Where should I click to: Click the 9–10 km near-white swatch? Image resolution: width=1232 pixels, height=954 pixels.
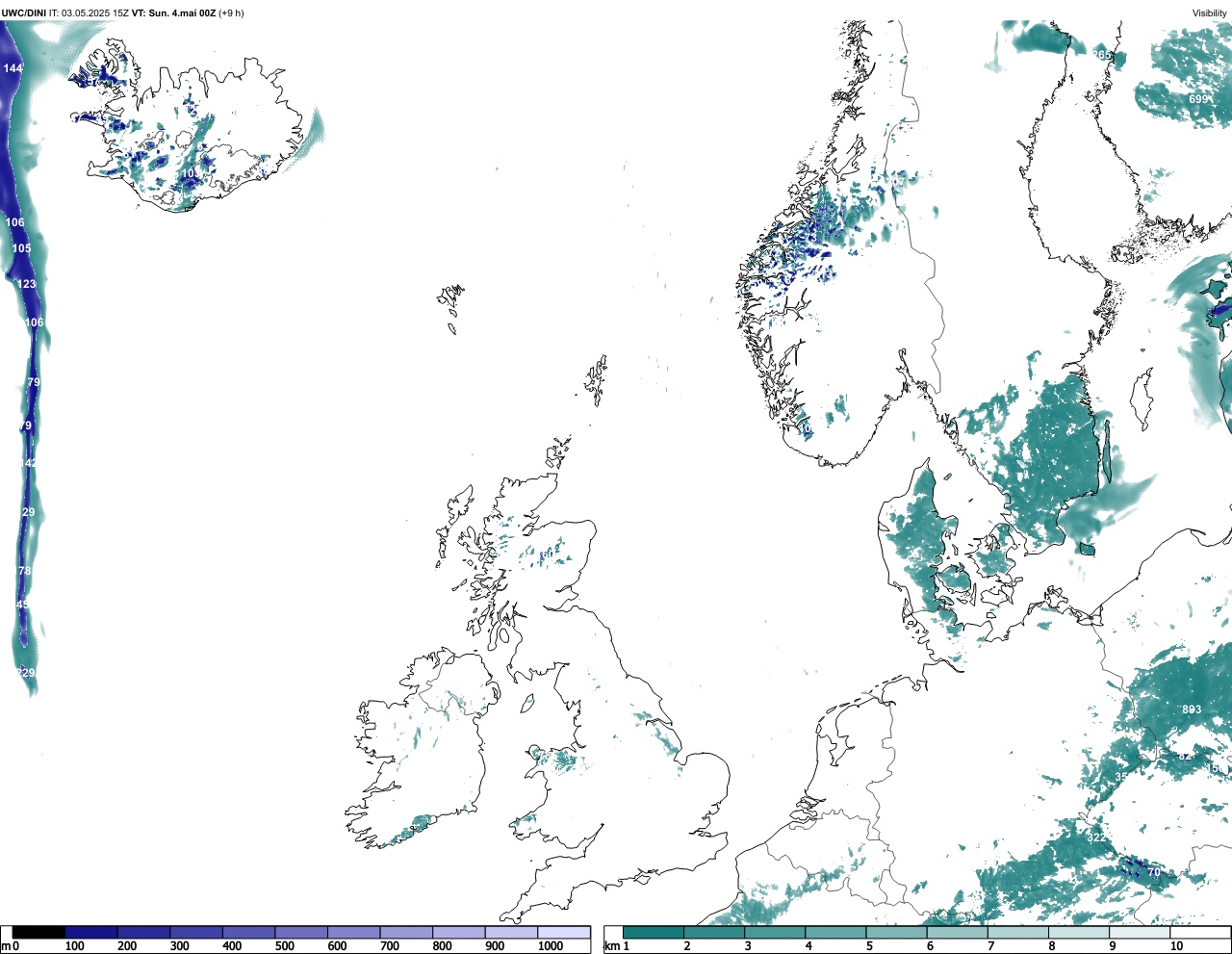click(1139, 933)
